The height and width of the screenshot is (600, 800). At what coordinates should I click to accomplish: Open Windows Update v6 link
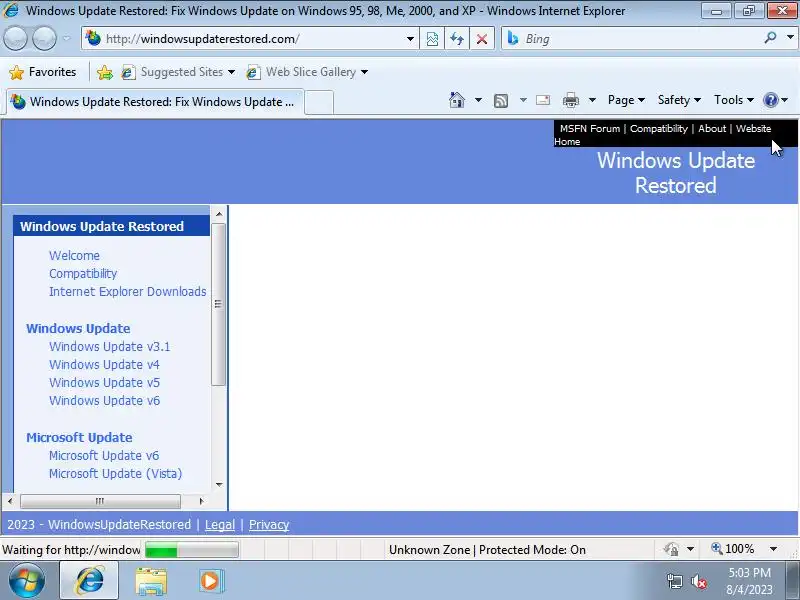point(104,401)
